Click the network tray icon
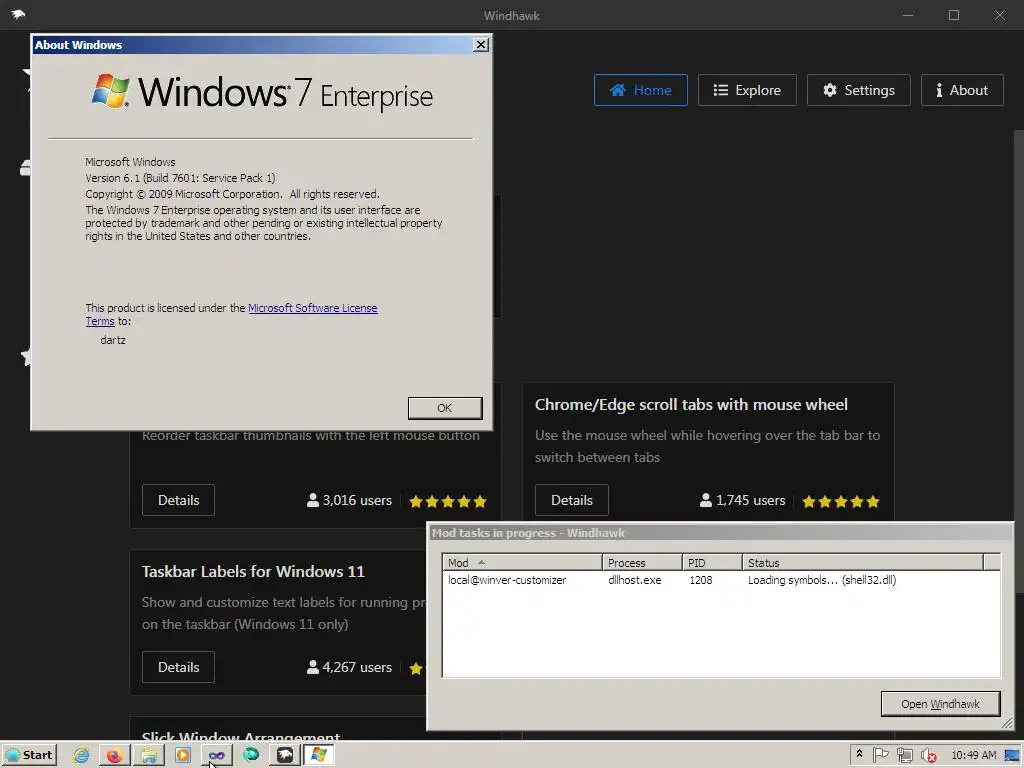 (904, 755)
